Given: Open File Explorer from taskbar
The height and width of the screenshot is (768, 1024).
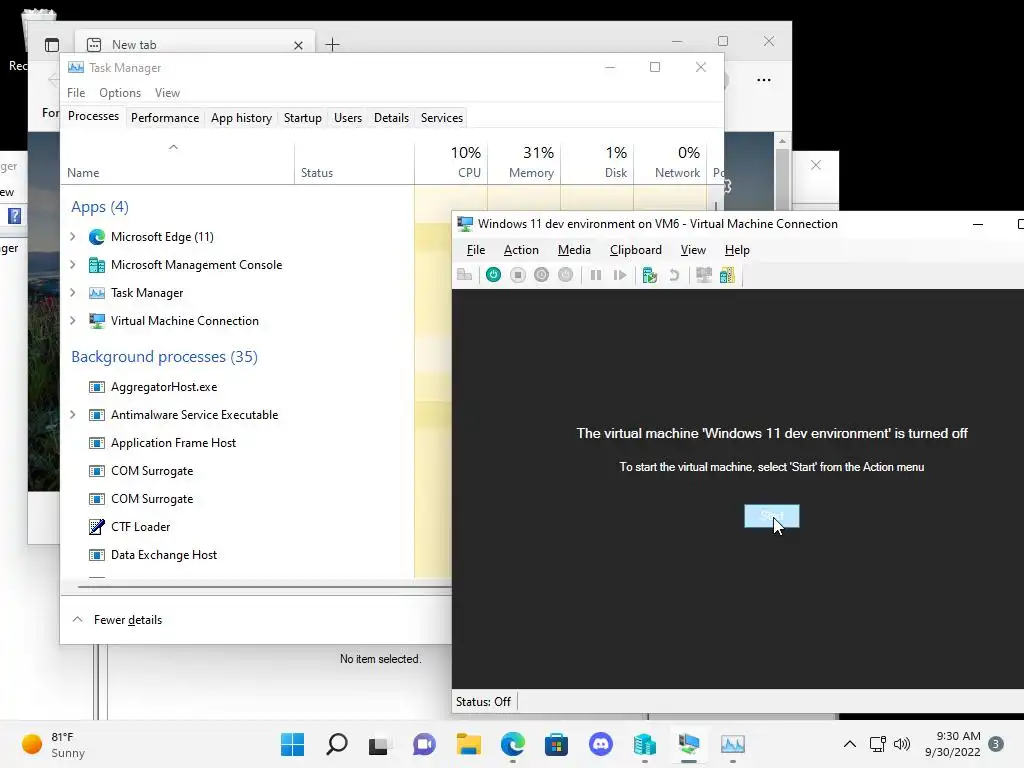Looking at the screenshot, I should coord(468,744).
